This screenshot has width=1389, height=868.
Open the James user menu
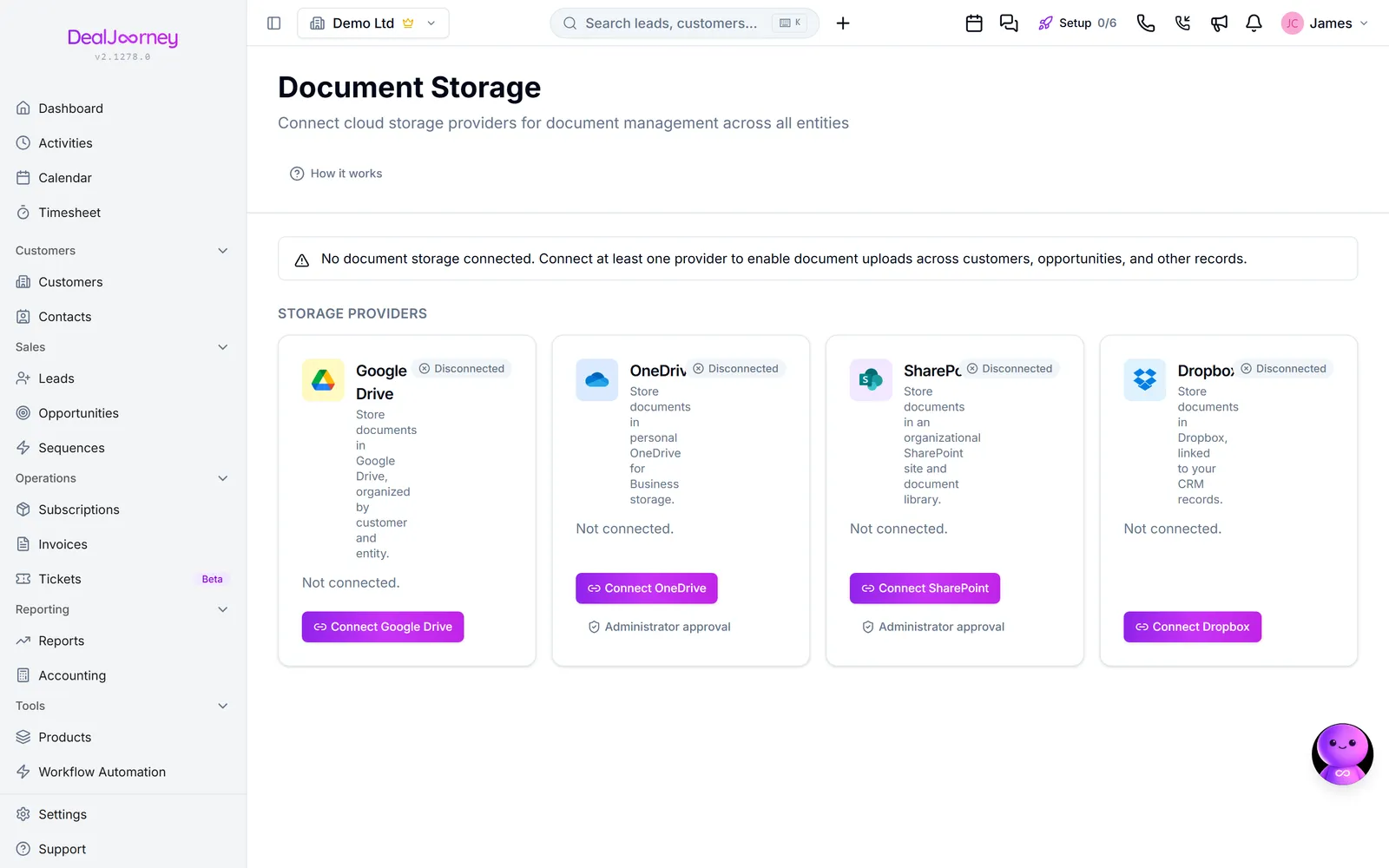1326,23
